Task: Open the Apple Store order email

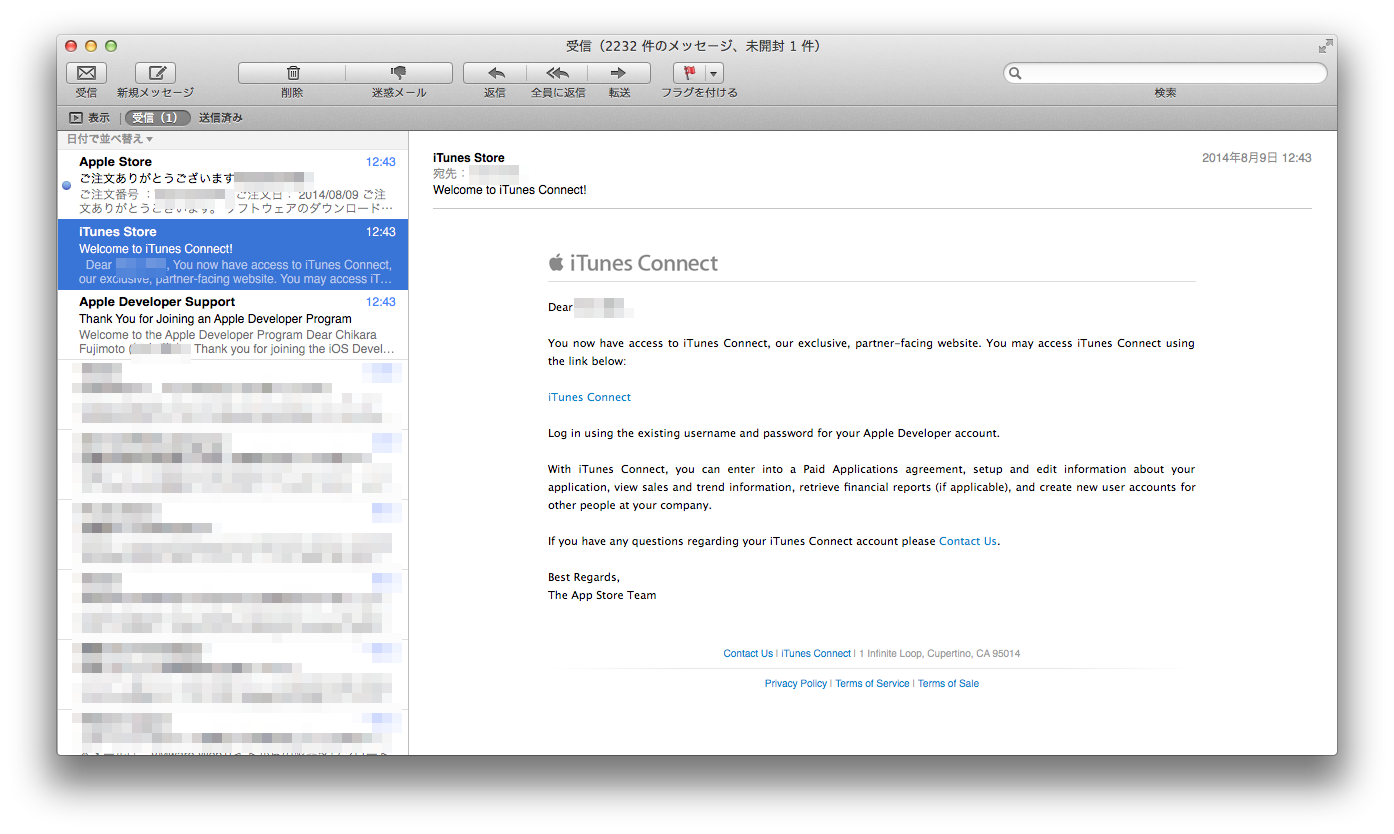Action: 233,185
